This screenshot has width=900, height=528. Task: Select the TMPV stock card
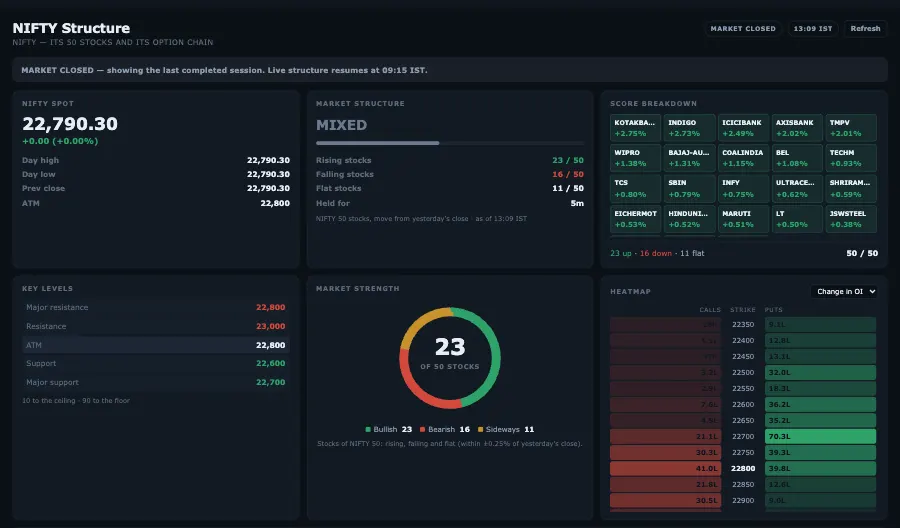pos(851,128)
